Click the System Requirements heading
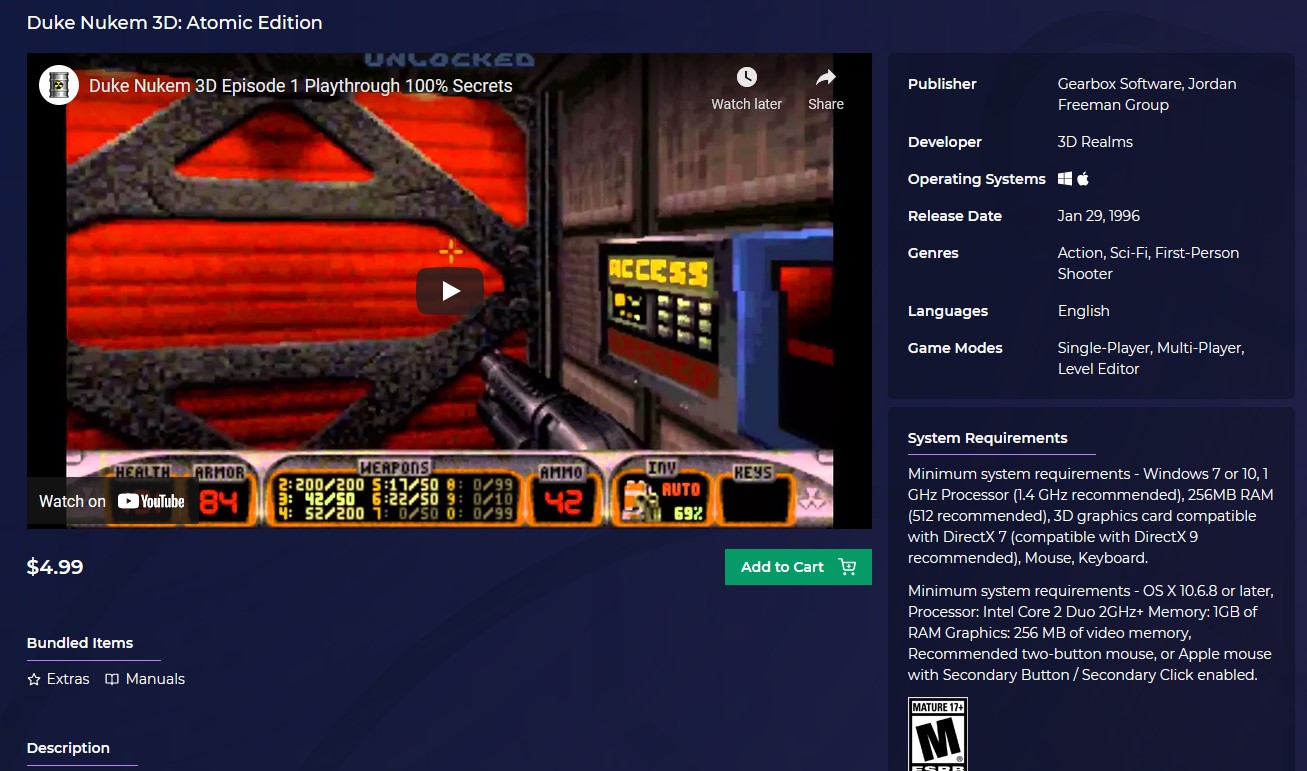 click(x=987, y=438)
